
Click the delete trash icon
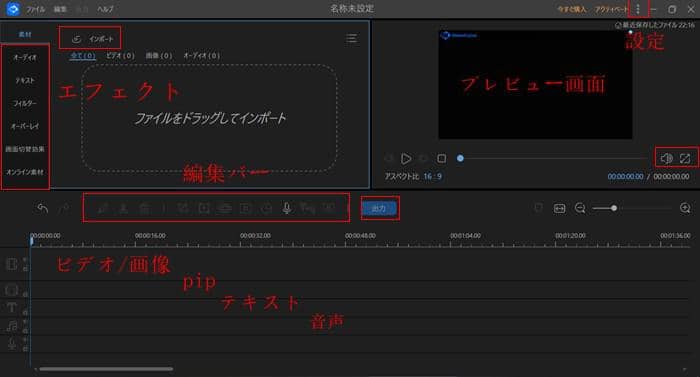[x=144, y=208]
